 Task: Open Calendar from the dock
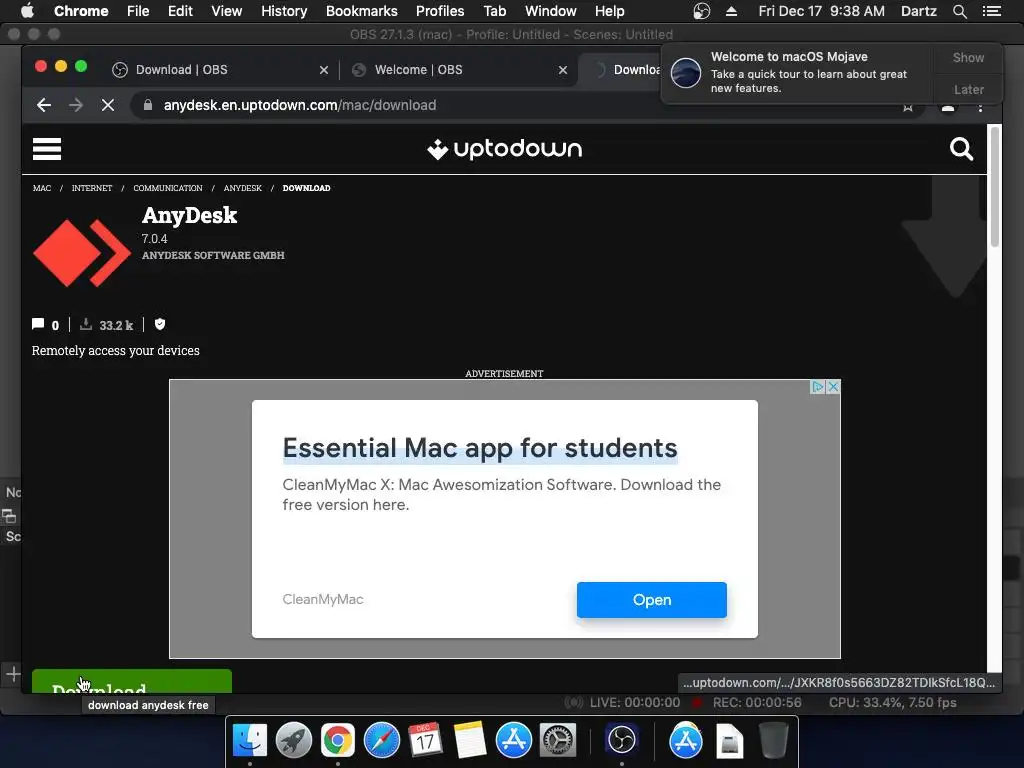tap(425, 741)
